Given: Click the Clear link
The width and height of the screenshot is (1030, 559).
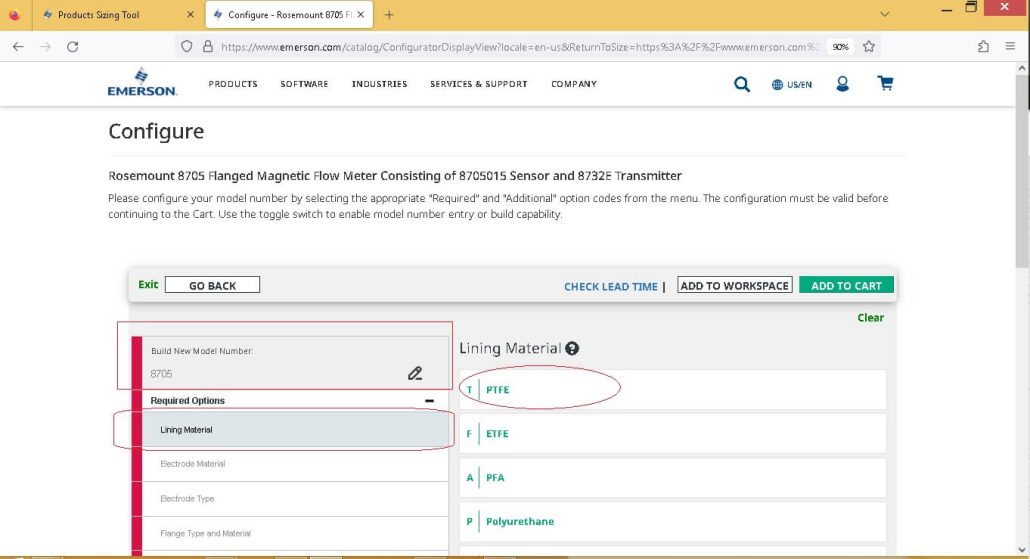Looking at the screenshot, I should [x=870, y=318].
